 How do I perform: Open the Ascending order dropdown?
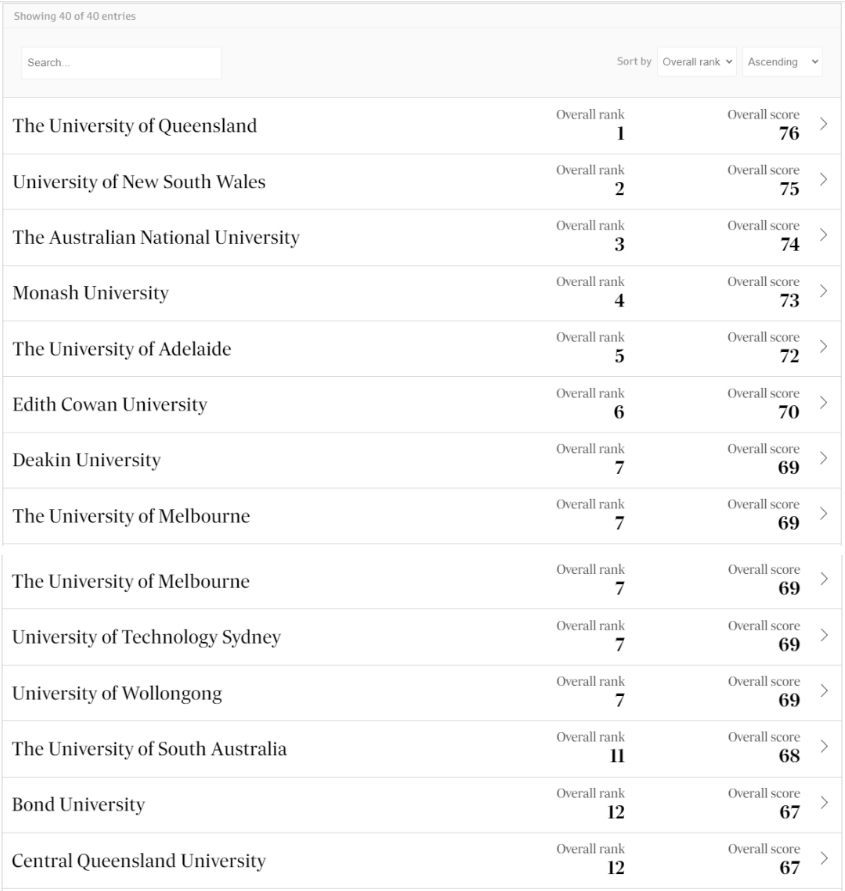point(782,62)
